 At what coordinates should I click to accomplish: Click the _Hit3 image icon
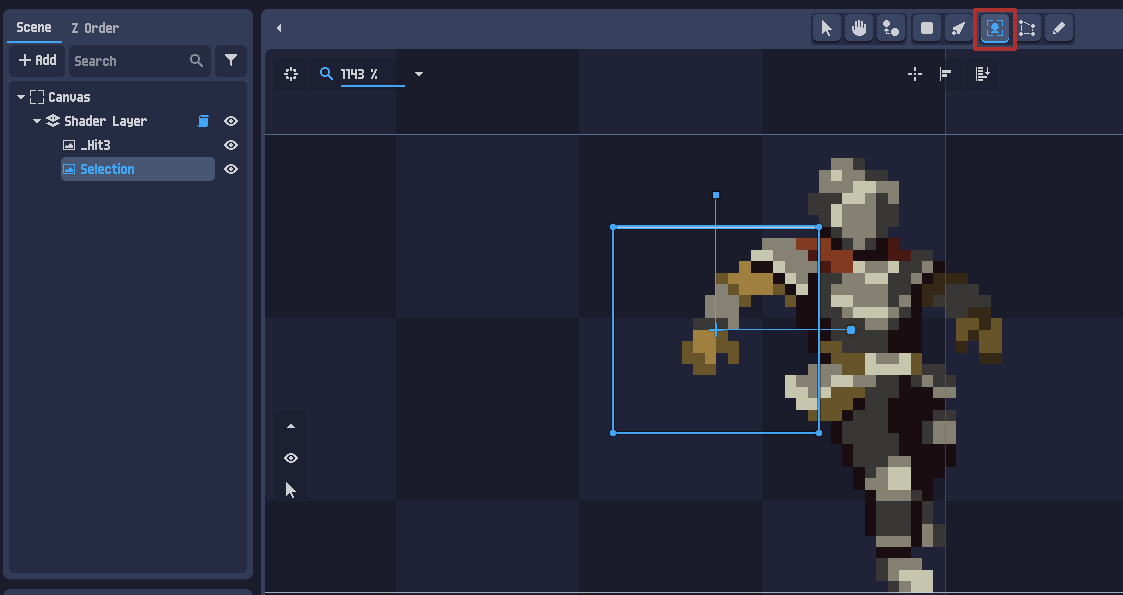pyautogui.click(x=69, y=145)
